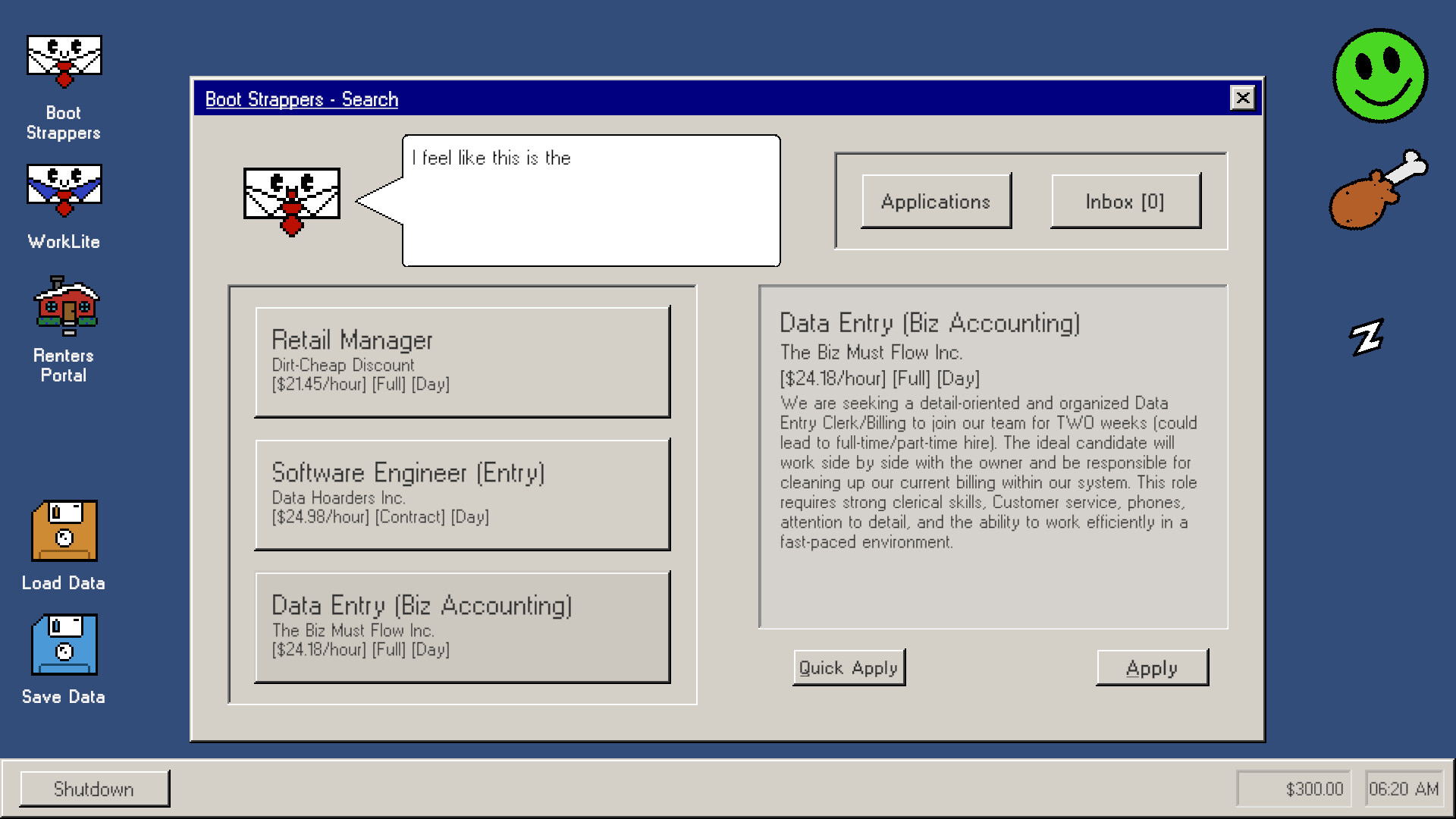Check the Inbox [0]
Image resolution: width=1456 pixels, height=819 pixels.
(1125, 201)
